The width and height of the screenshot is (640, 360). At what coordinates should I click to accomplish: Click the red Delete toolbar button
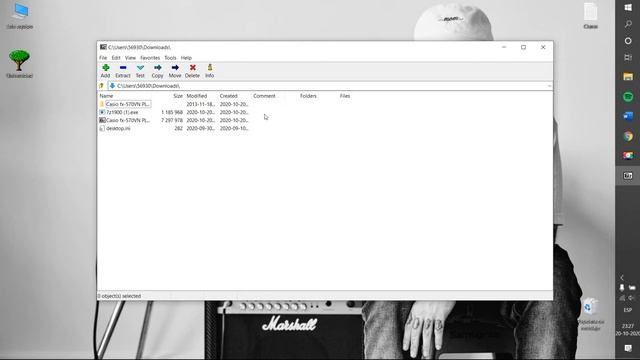[x=192, y=71]
